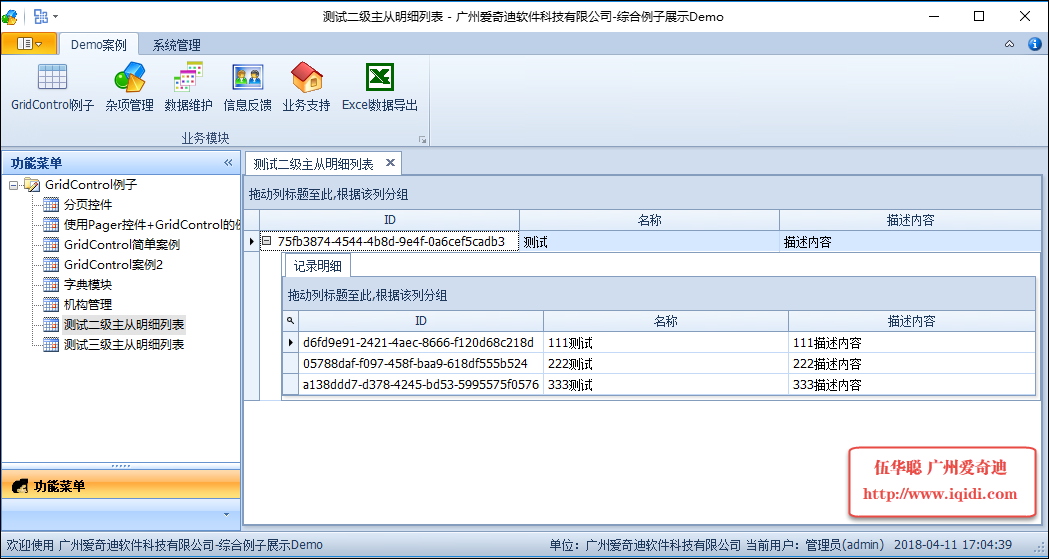The height and width of the screenshot is (559, 1049).
Task: Open 分页控件 tree item
Action: point(88,205)
